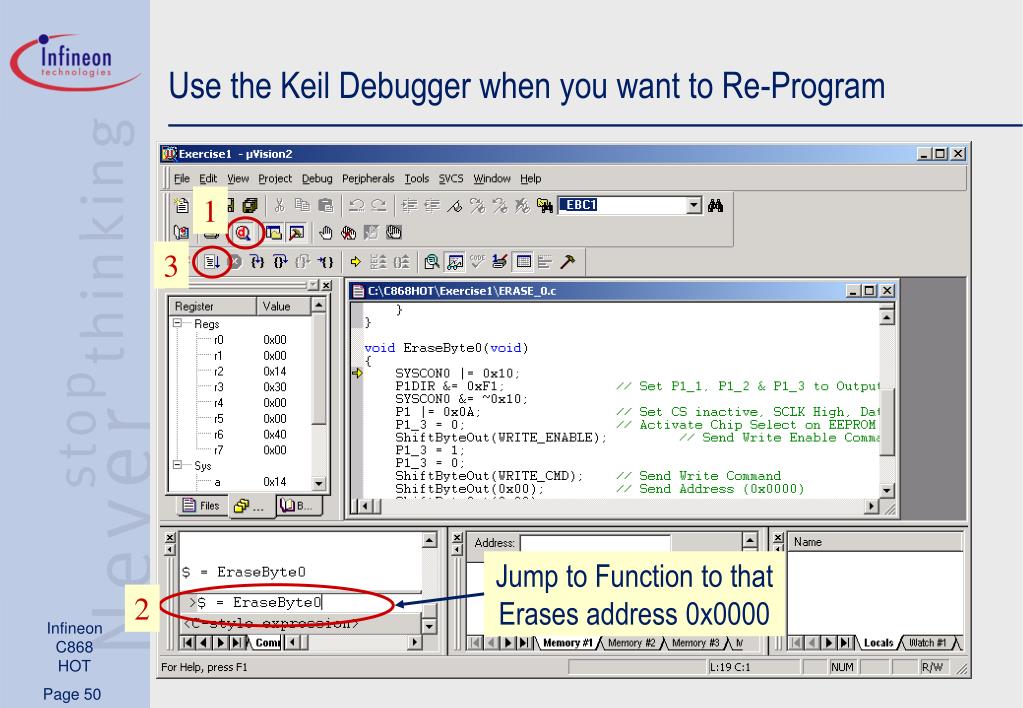Image resolution: width=1023 pixels, height=708 pixels.
Task: Click the binoculars Find icon
Action: [716, 206]
